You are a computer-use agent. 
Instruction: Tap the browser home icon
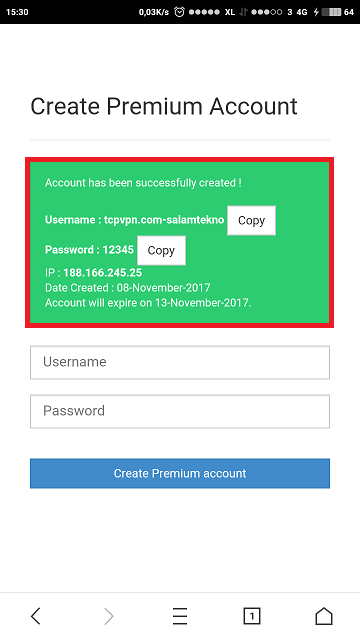pos(324,616)
